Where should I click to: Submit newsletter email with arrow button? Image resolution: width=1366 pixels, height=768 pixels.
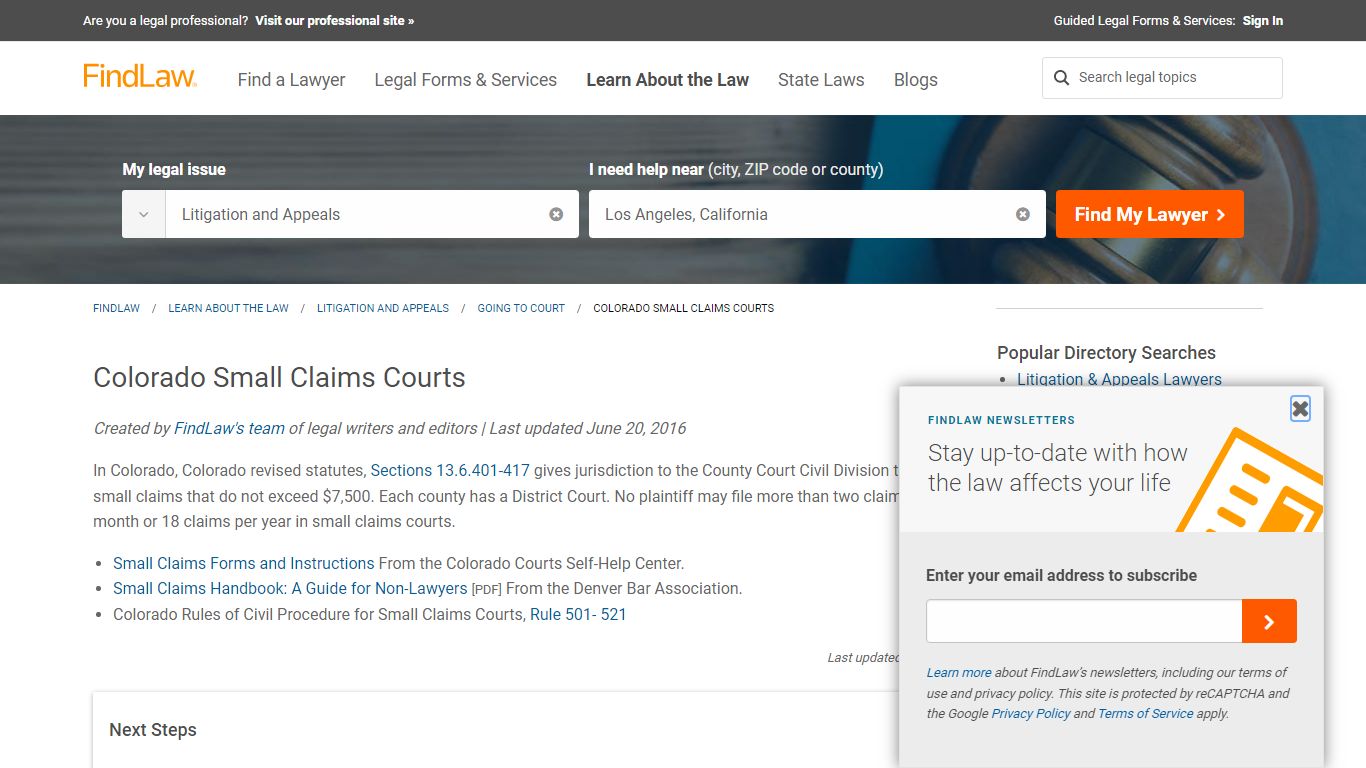(1269, 621)
